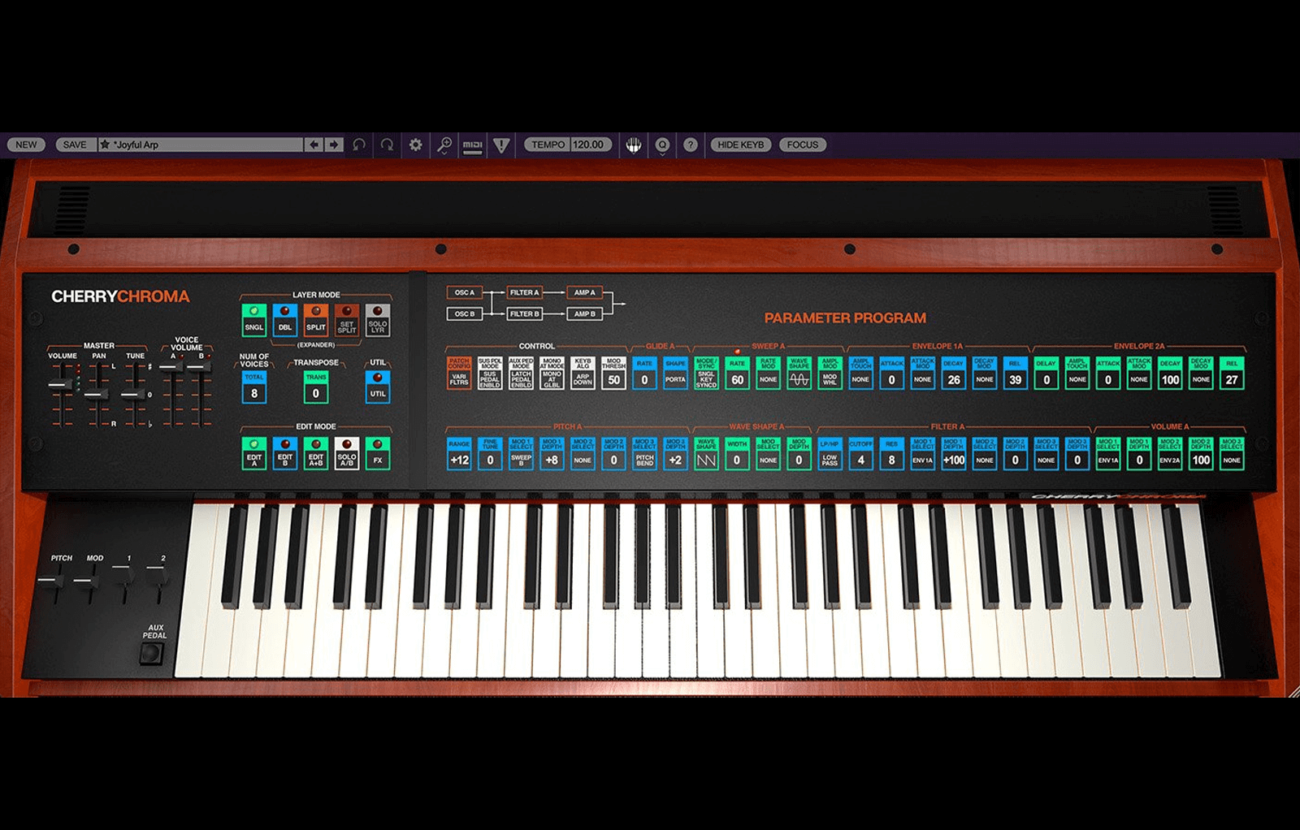Toggle SET SPLIT button
The width and height of the screenshot is (1300, 830).
click(x=347, y=320)
